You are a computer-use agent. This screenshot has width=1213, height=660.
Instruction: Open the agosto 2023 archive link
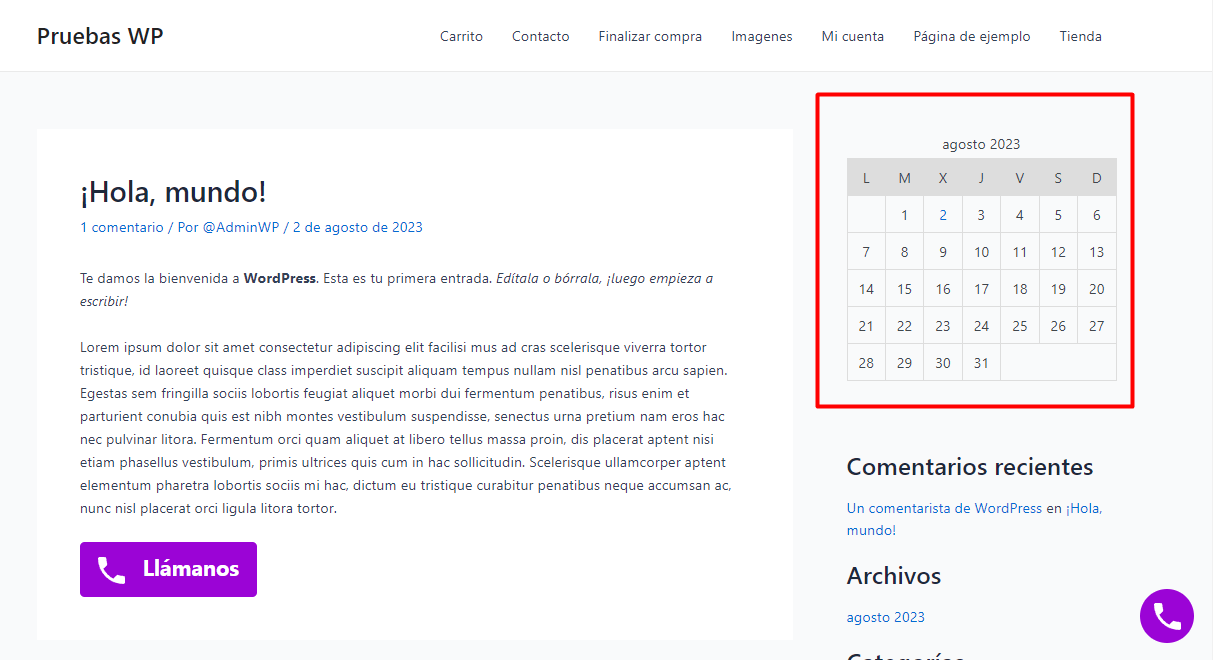(886, 617)
